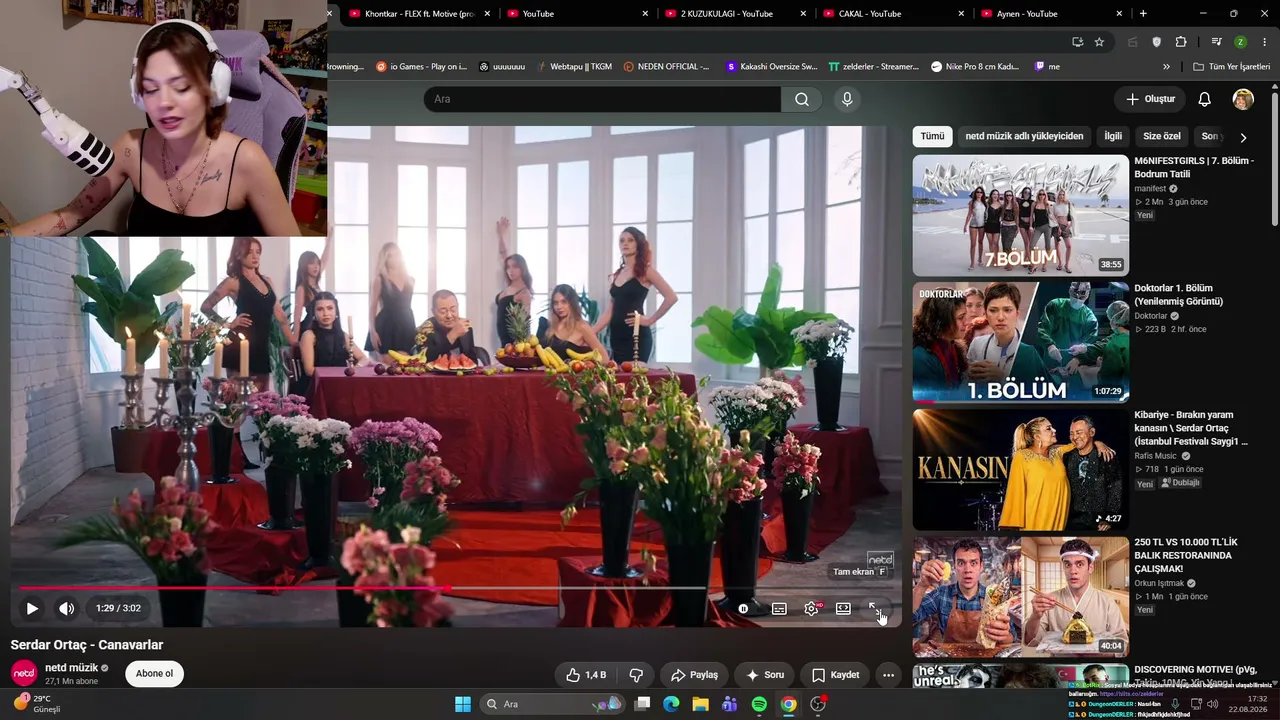The image size is (1280, 720).
Task: Click the Abone ol subscribe button
Action: [x=154, y=674]
